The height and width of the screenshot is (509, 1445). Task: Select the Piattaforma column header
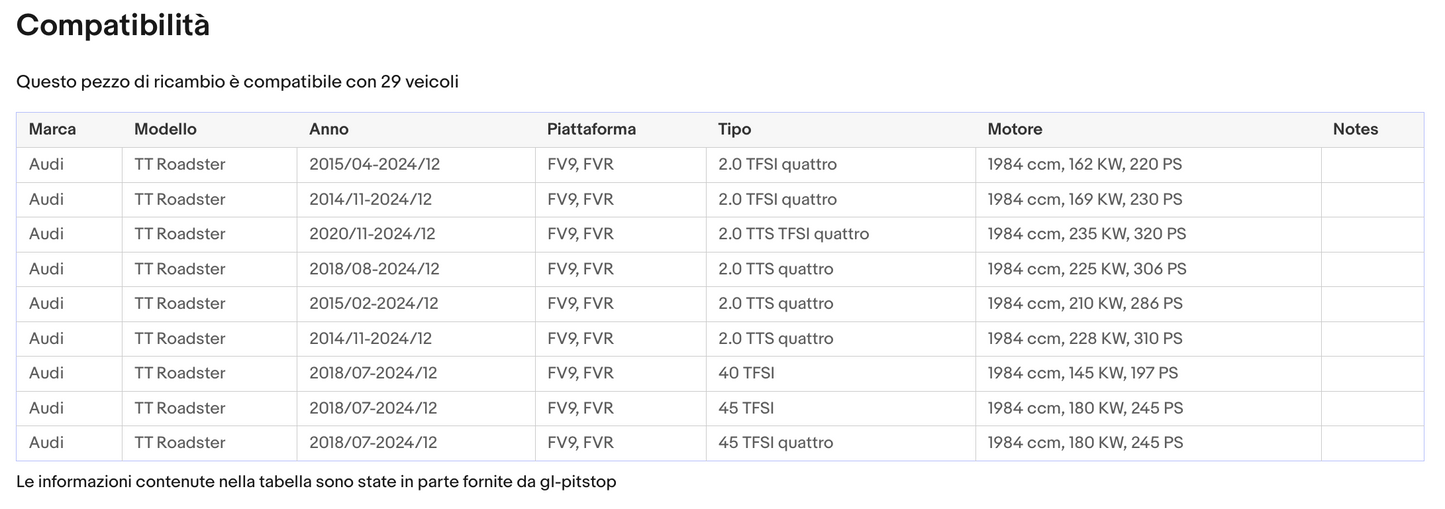point(591,129)
